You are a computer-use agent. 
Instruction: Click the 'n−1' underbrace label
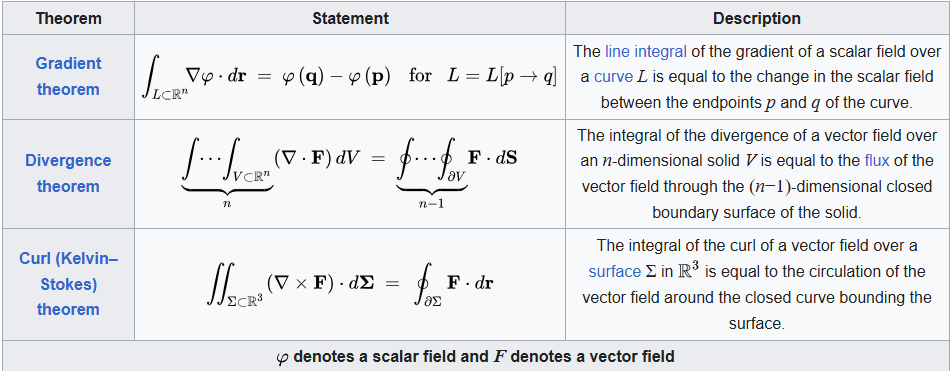coord(431,204)
